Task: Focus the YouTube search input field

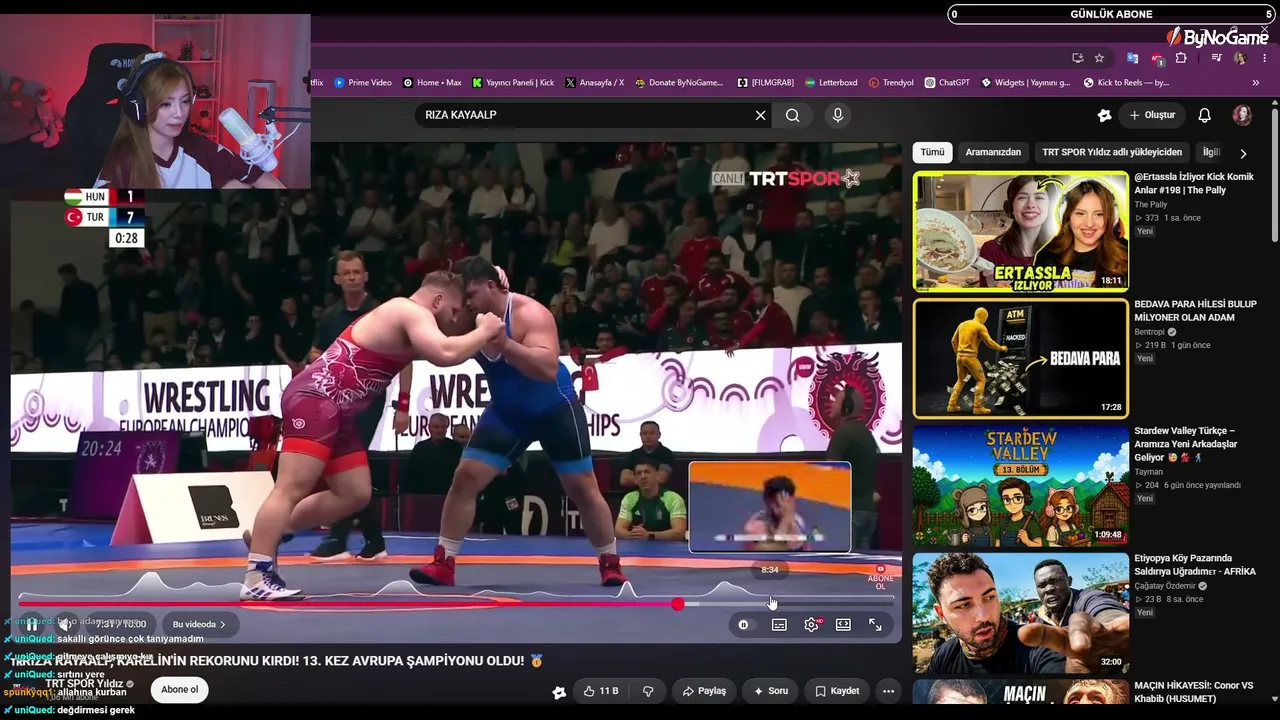Action: point(585,115)
